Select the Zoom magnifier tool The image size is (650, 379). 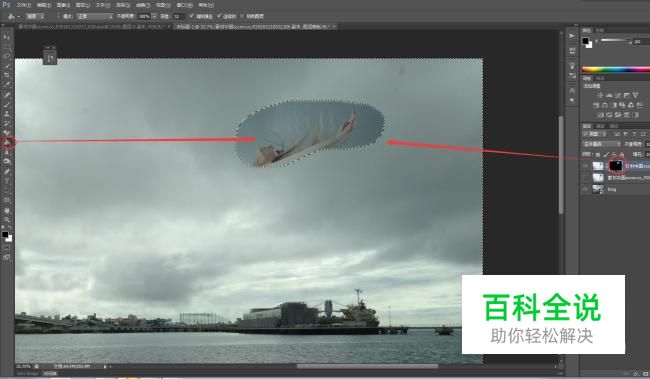(x=7, y=220)
